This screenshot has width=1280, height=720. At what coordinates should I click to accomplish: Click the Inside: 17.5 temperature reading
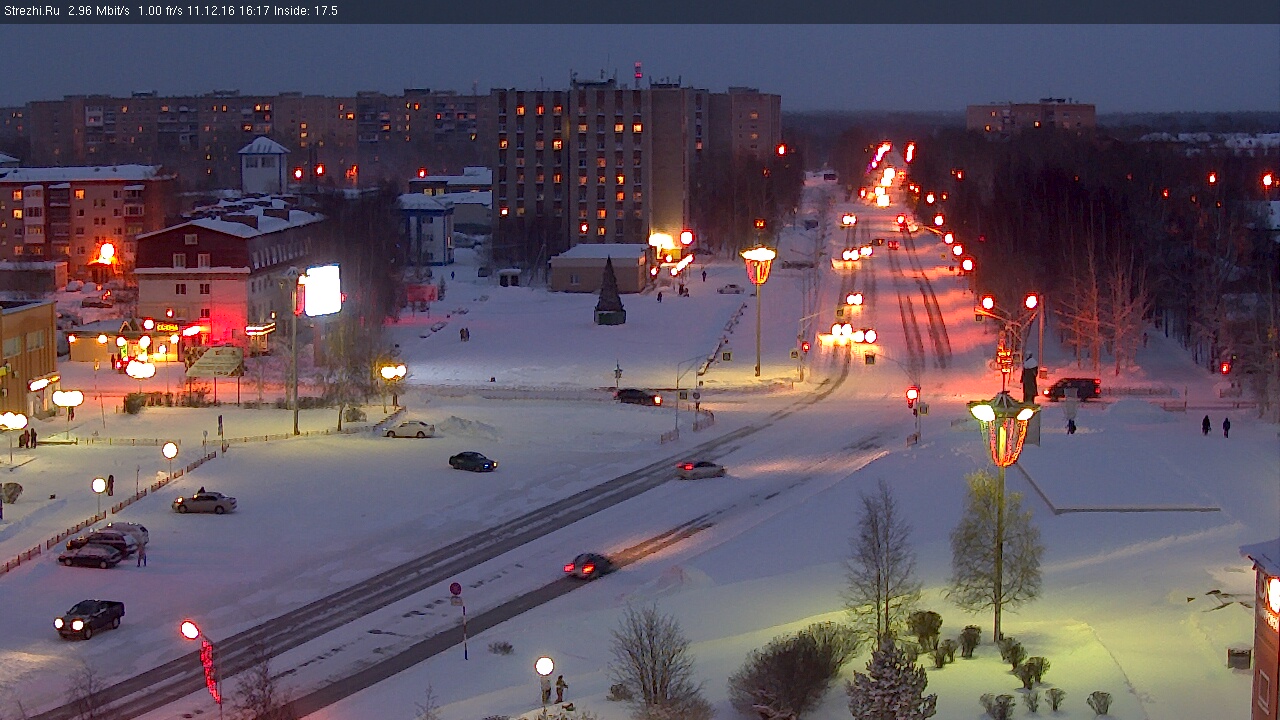[305, 11]
